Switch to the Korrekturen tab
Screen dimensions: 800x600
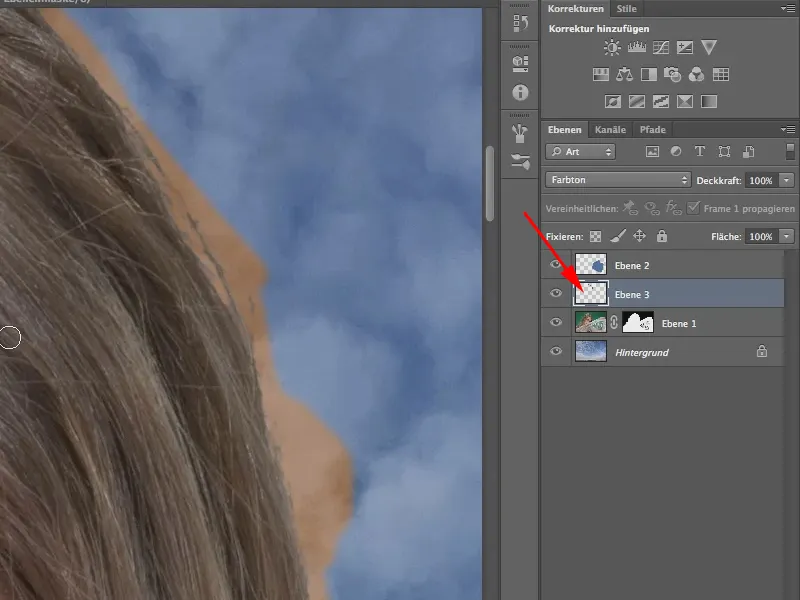[x=576, y=9]
